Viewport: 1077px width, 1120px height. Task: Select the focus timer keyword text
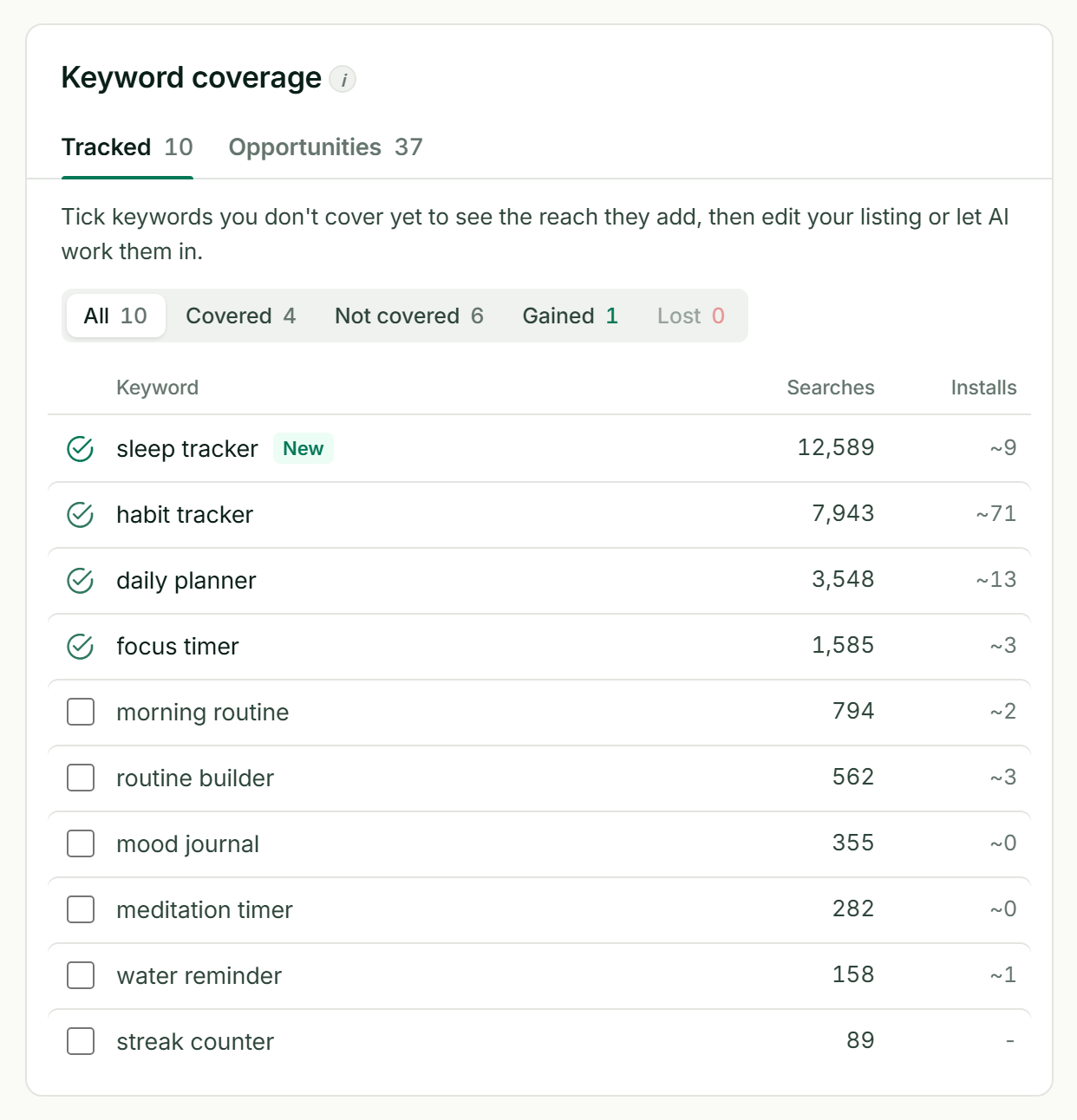(x=178, y=647)
